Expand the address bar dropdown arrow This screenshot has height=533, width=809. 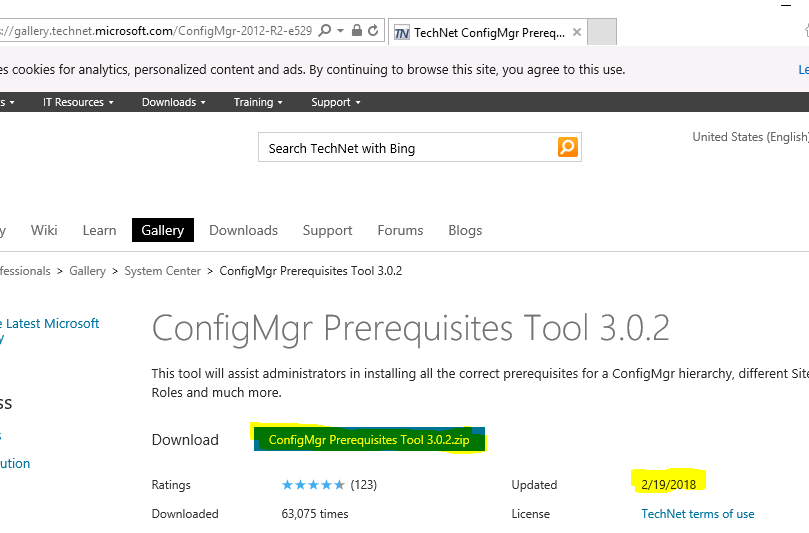click(x=341, y=31)
